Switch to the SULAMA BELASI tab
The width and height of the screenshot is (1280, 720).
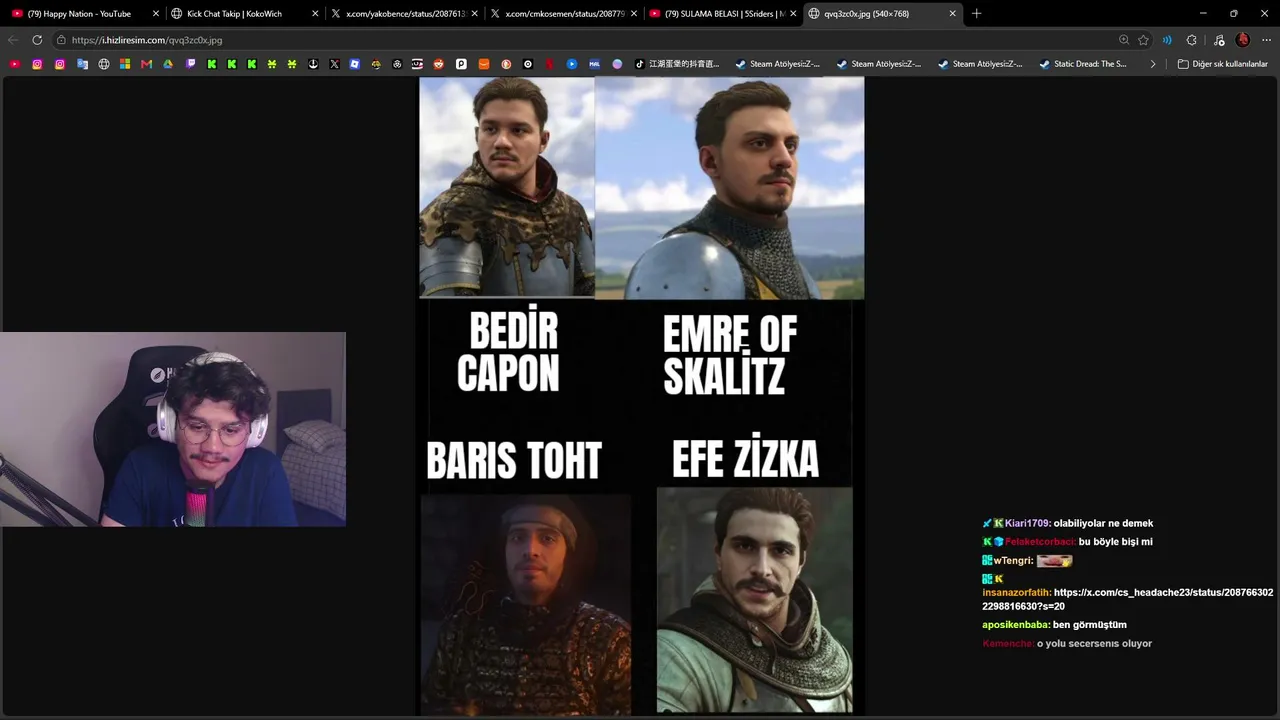click(x=723, y=14)
